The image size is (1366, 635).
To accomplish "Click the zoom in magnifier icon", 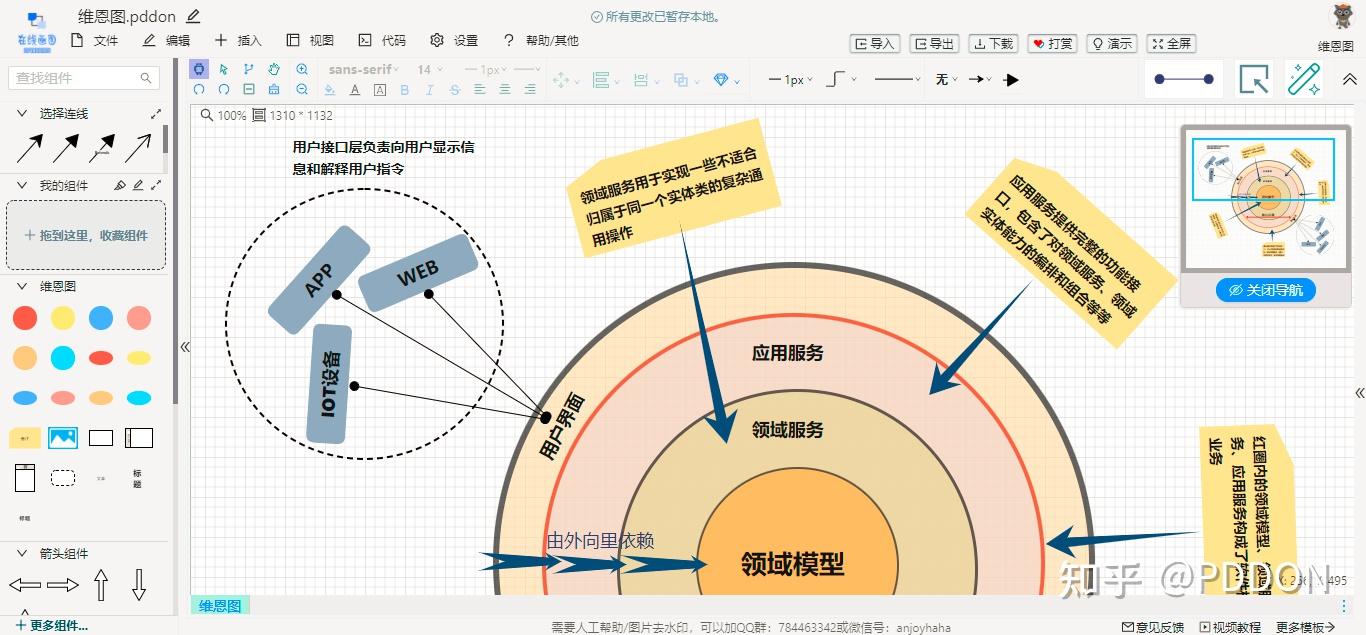I will 302,69.
